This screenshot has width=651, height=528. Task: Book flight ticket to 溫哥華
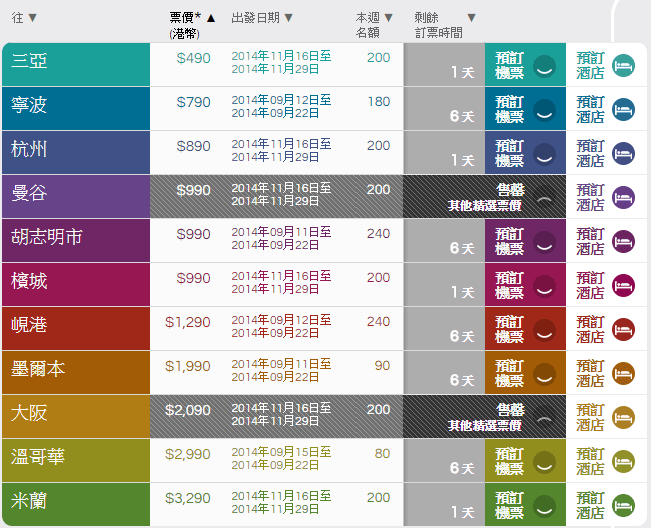coord(510,461)
